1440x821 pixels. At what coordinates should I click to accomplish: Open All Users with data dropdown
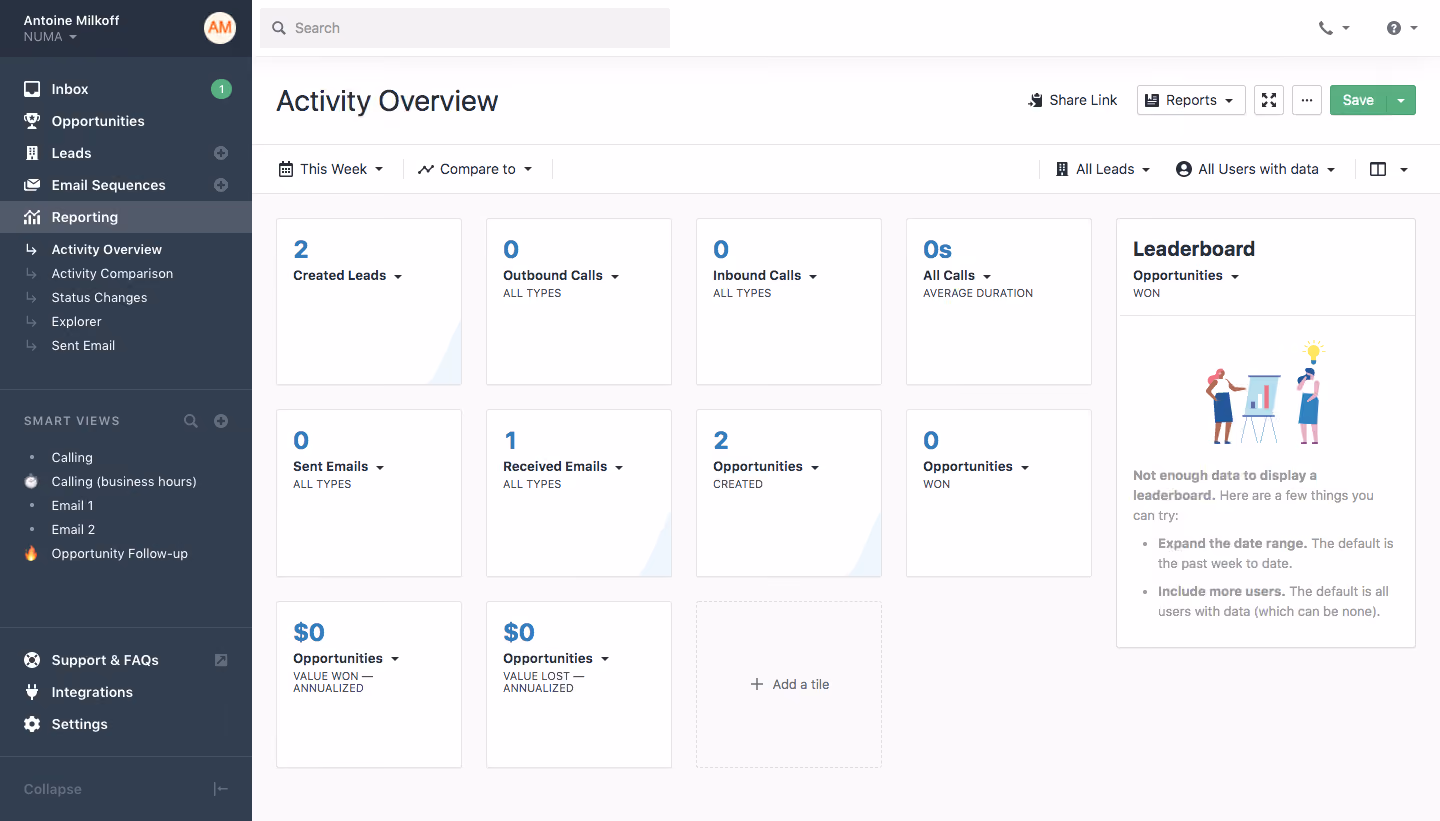1256,169
